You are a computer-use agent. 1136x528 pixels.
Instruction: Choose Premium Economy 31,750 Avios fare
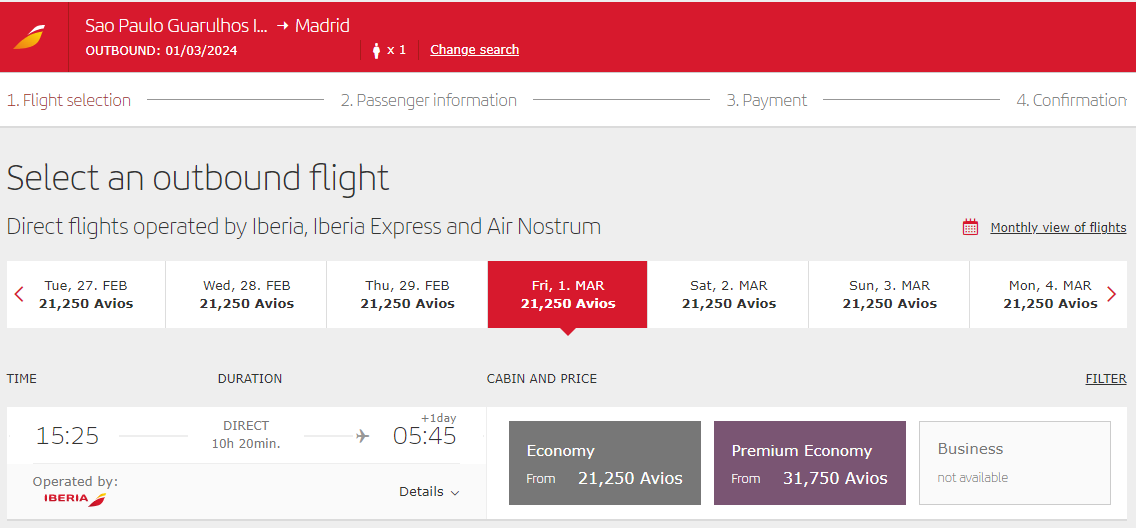coord(810,463)
